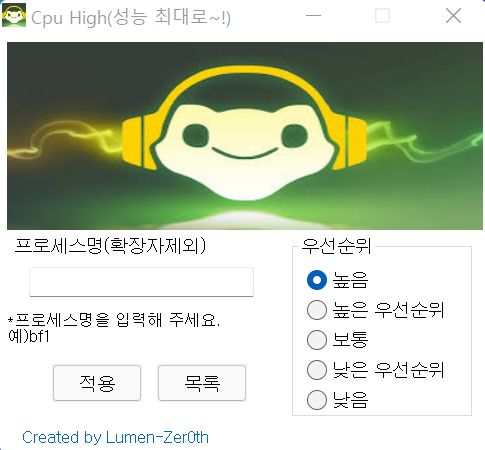Close the Cpu High window
The image size is (485, 450).
[x=453, y=16]
